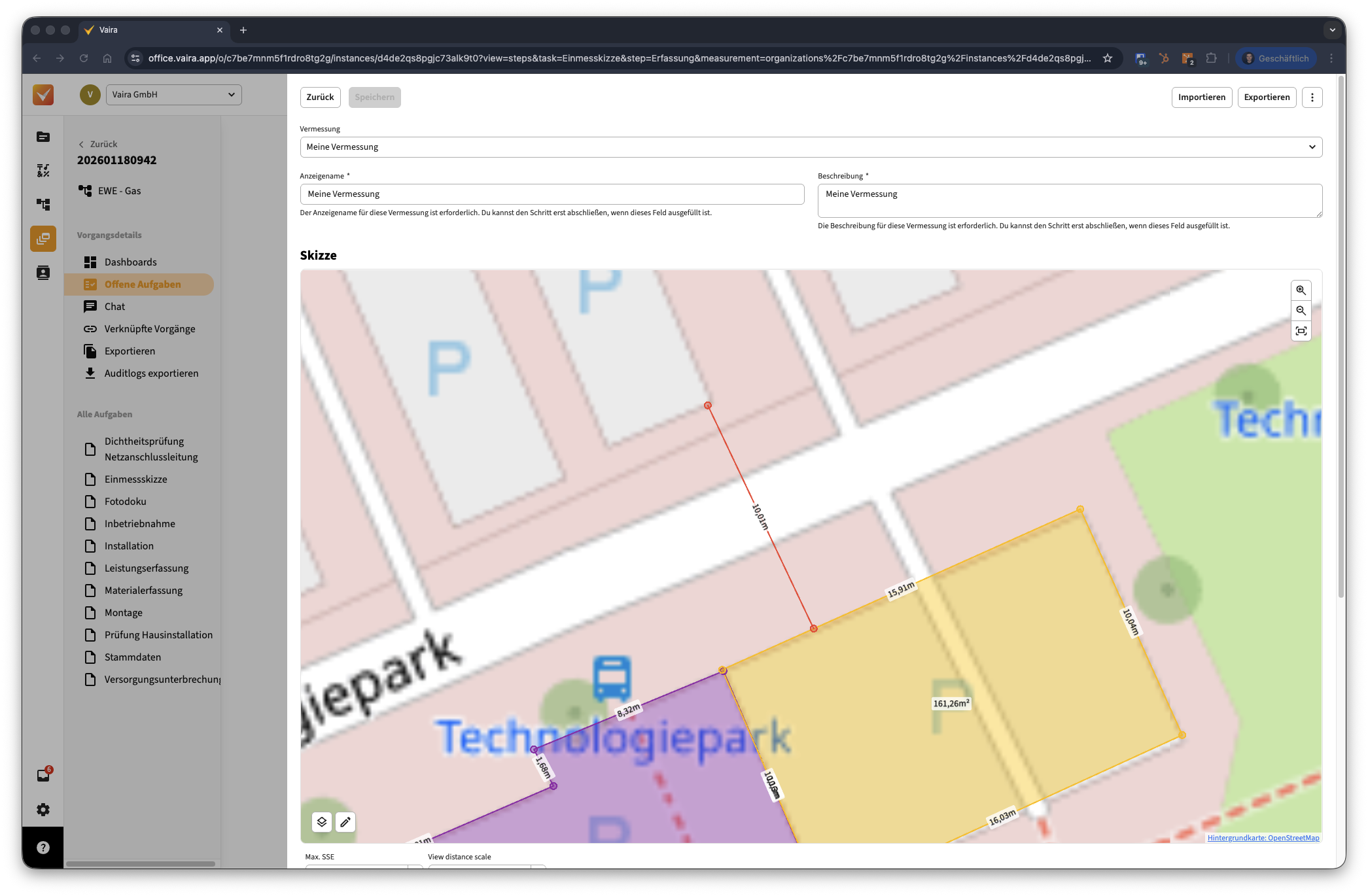Viewport: 1368px width, 896px height.
Task: Bookmark this page with star icon
Action: tap(1108, 58)
